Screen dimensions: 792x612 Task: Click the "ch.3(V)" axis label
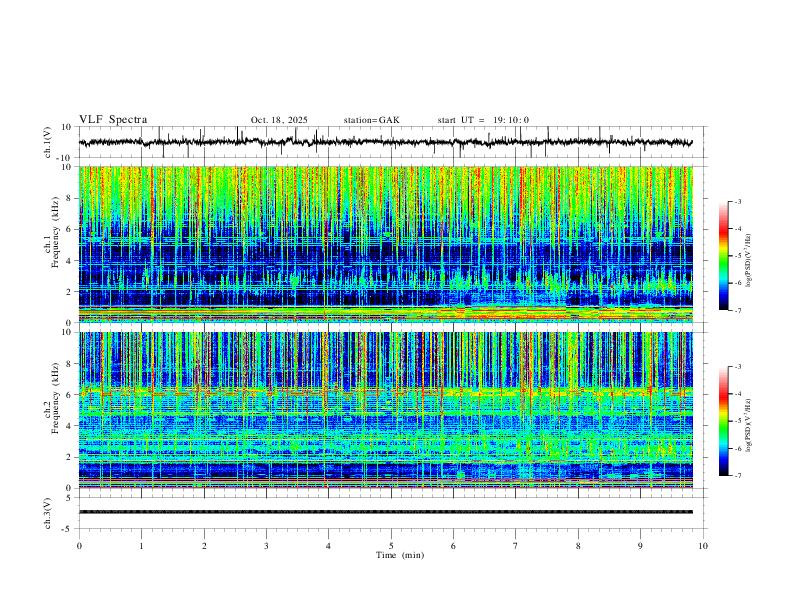click(48, 514)
